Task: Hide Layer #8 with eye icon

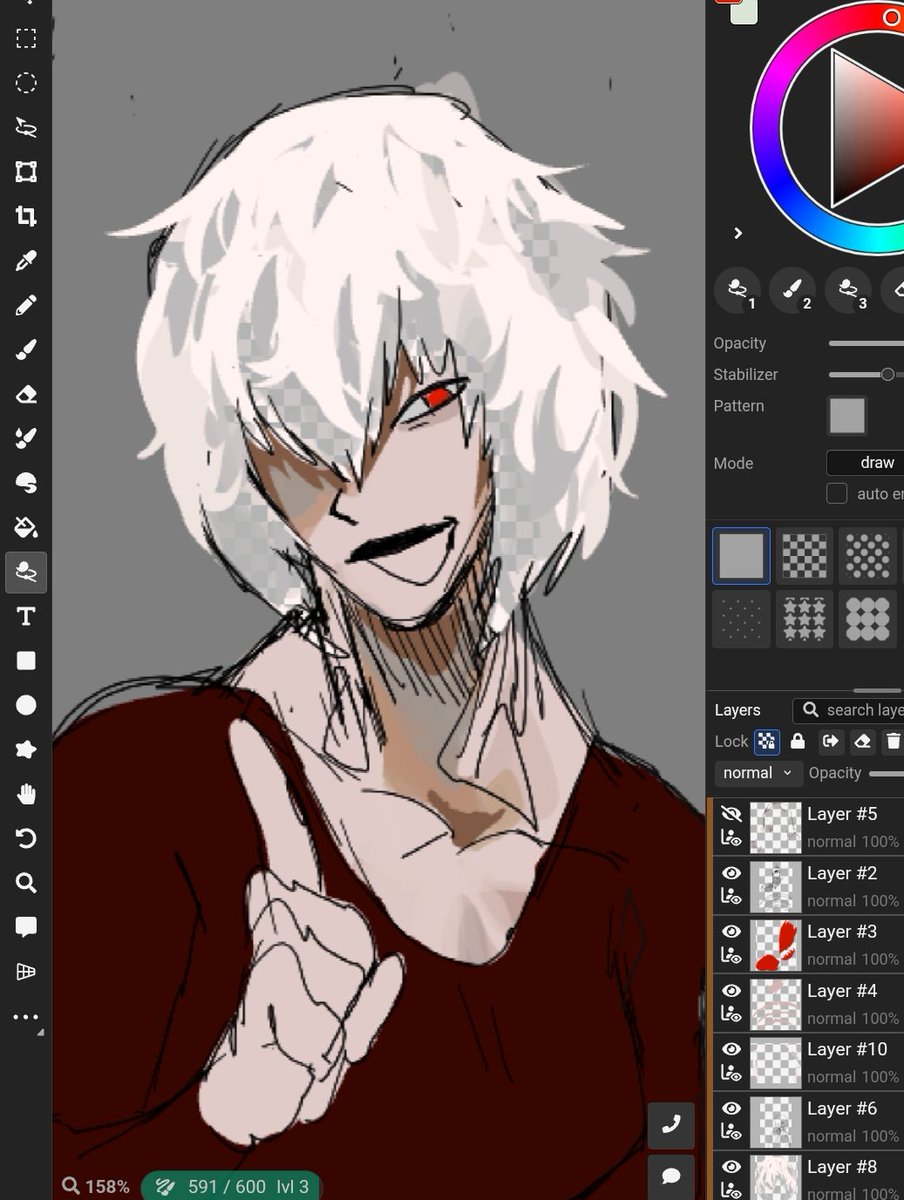Action: coord(732,1167)
